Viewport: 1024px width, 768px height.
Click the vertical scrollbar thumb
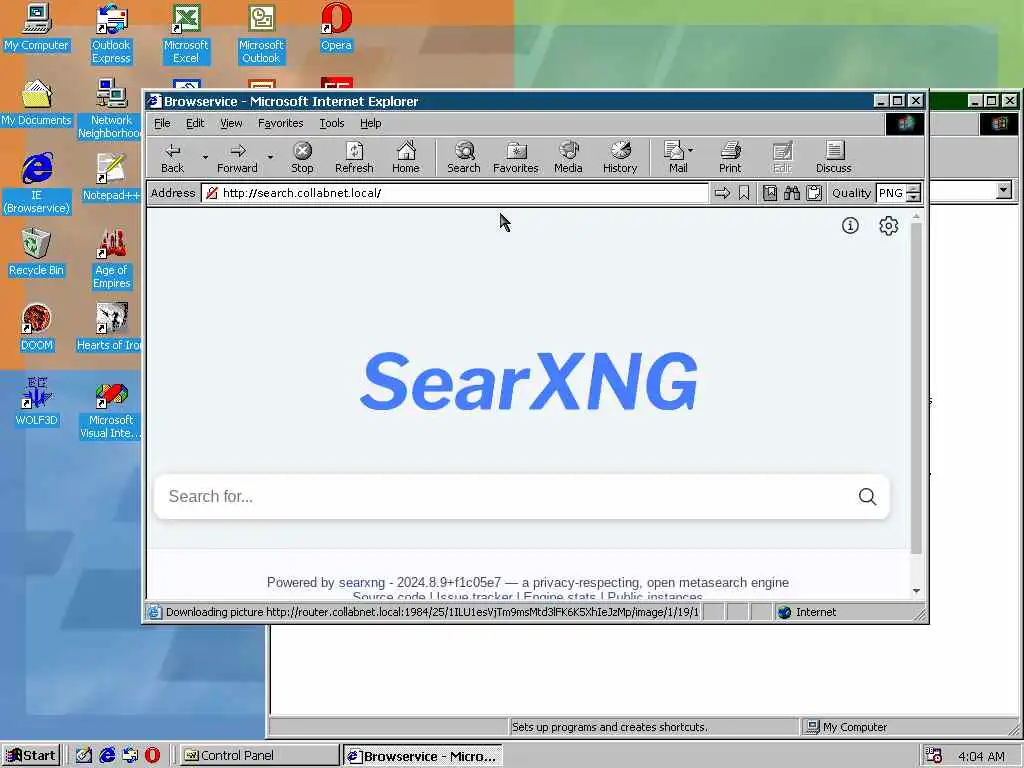tap(916, 388)
